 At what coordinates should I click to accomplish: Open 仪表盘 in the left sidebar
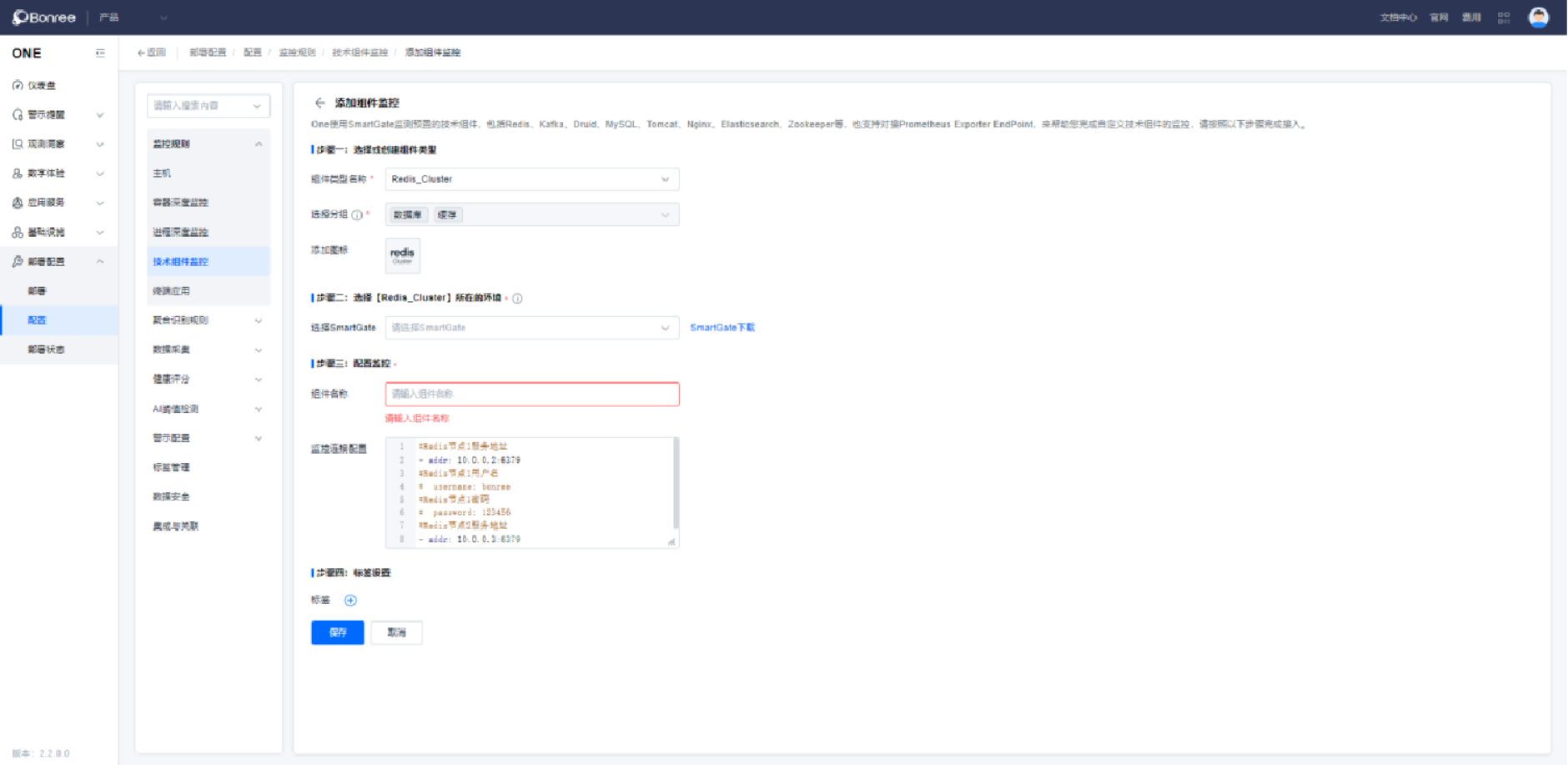pos(42,86)
